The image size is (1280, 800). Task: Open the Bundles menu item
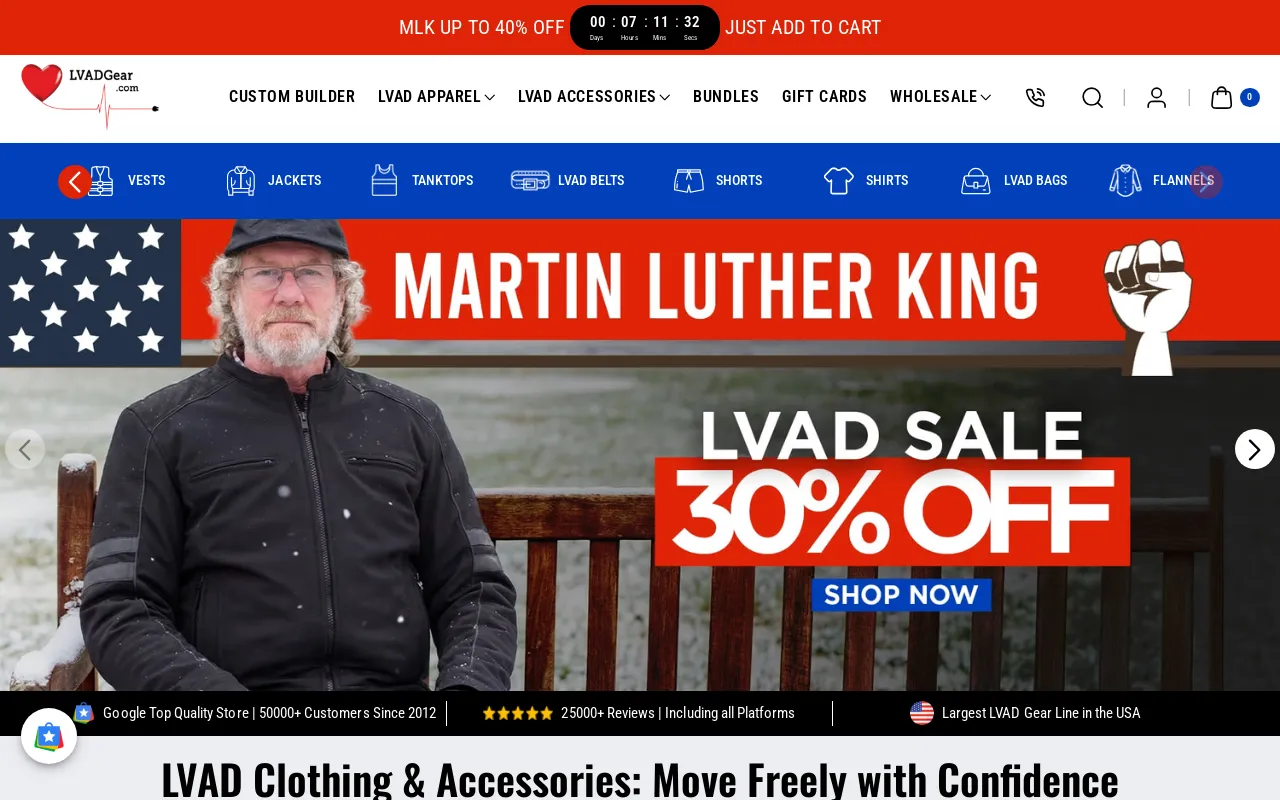726,97
